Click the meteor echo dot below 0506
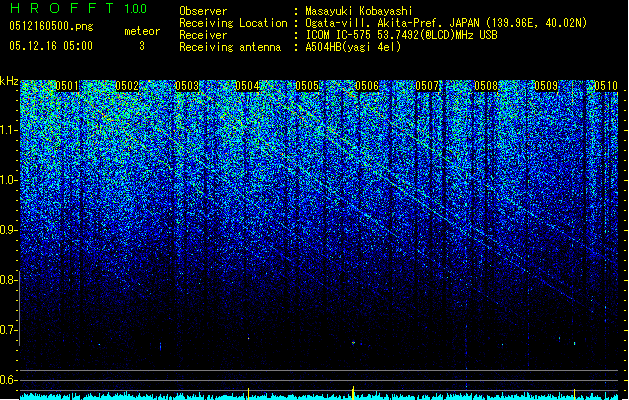This screenshot has height=400, width=629. click(353, 343)
